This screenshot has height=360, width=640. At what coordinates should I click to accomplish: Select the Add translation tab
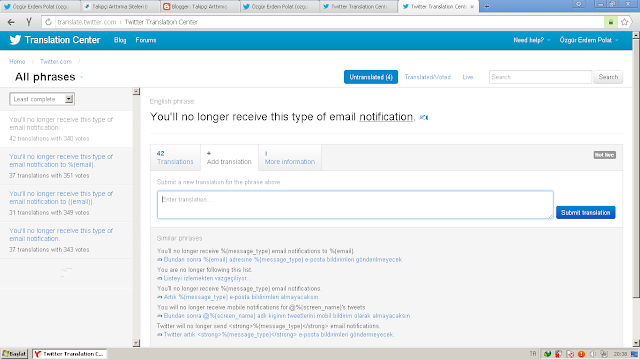229,158
